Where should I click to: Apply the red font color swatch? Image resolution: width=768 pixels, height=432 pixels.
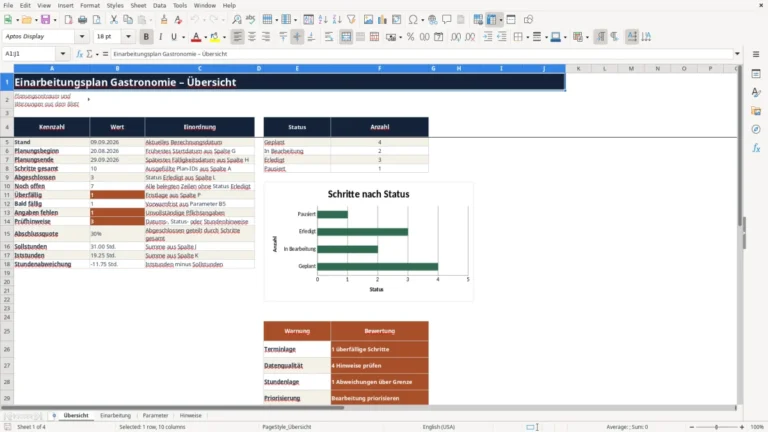(x=196, y=37)
